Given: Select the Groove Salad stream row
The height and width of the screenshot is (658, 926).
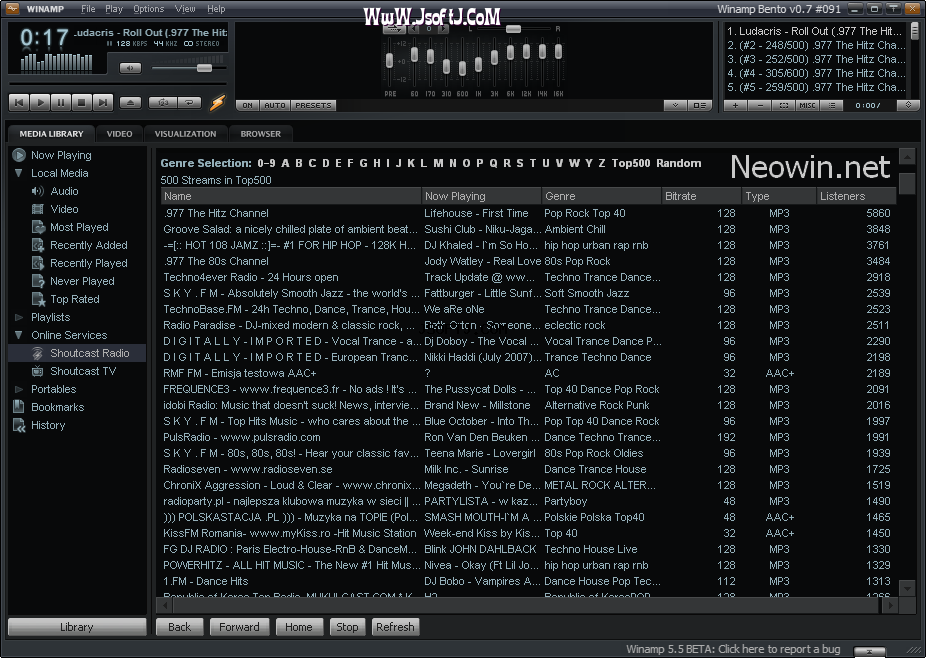Looking at the screenshot, I should [x=529, y=229].
